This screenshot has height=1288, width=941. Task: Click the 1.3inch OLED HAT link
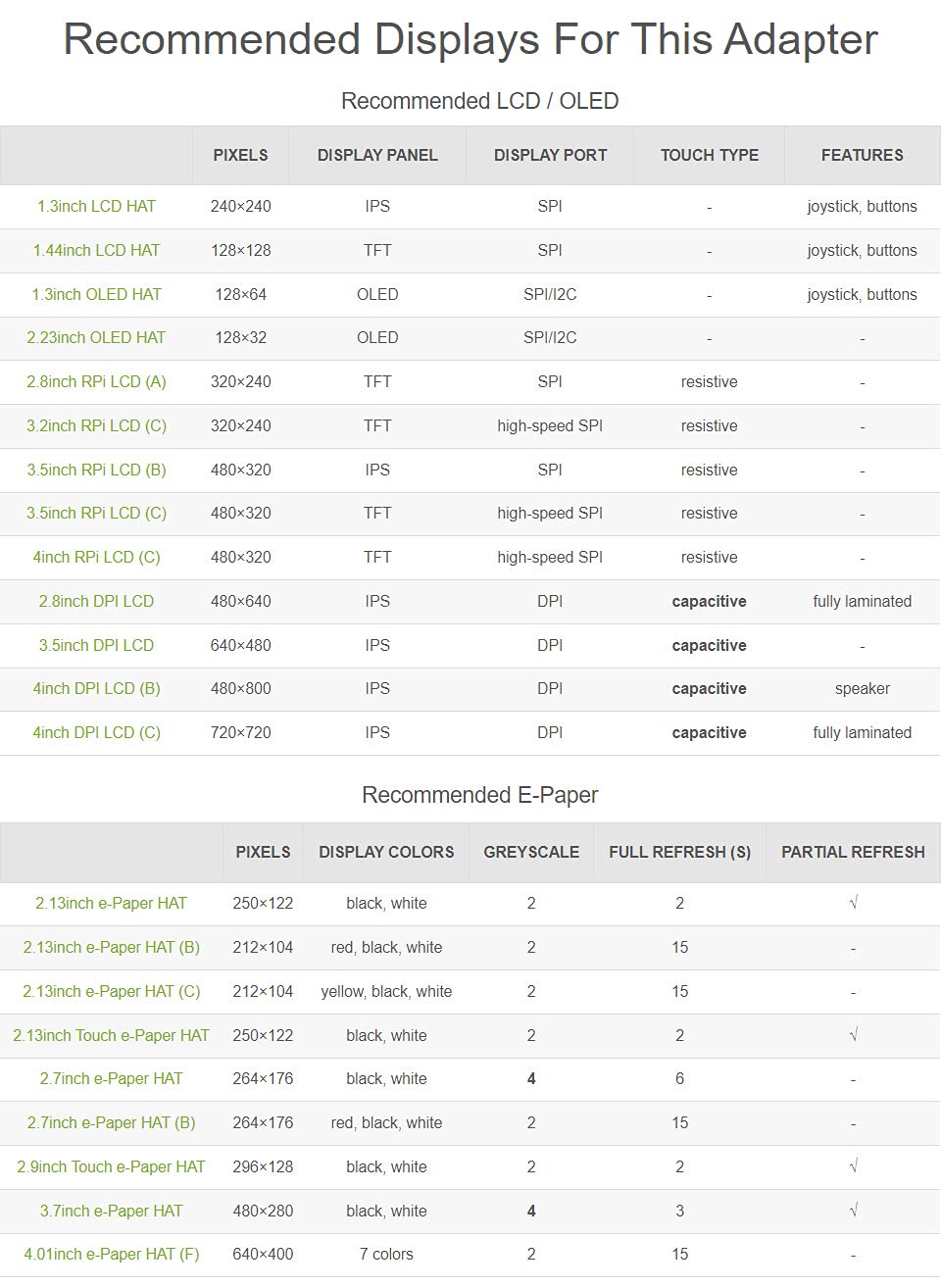(x=96, y=295)
